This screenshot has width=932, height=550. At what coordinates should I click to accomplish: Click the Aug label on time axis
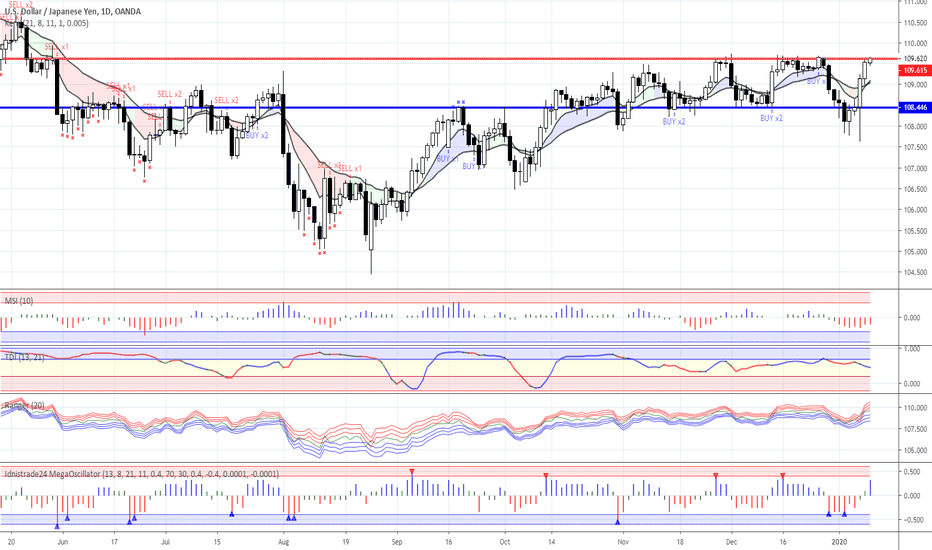tap(283, 539)
